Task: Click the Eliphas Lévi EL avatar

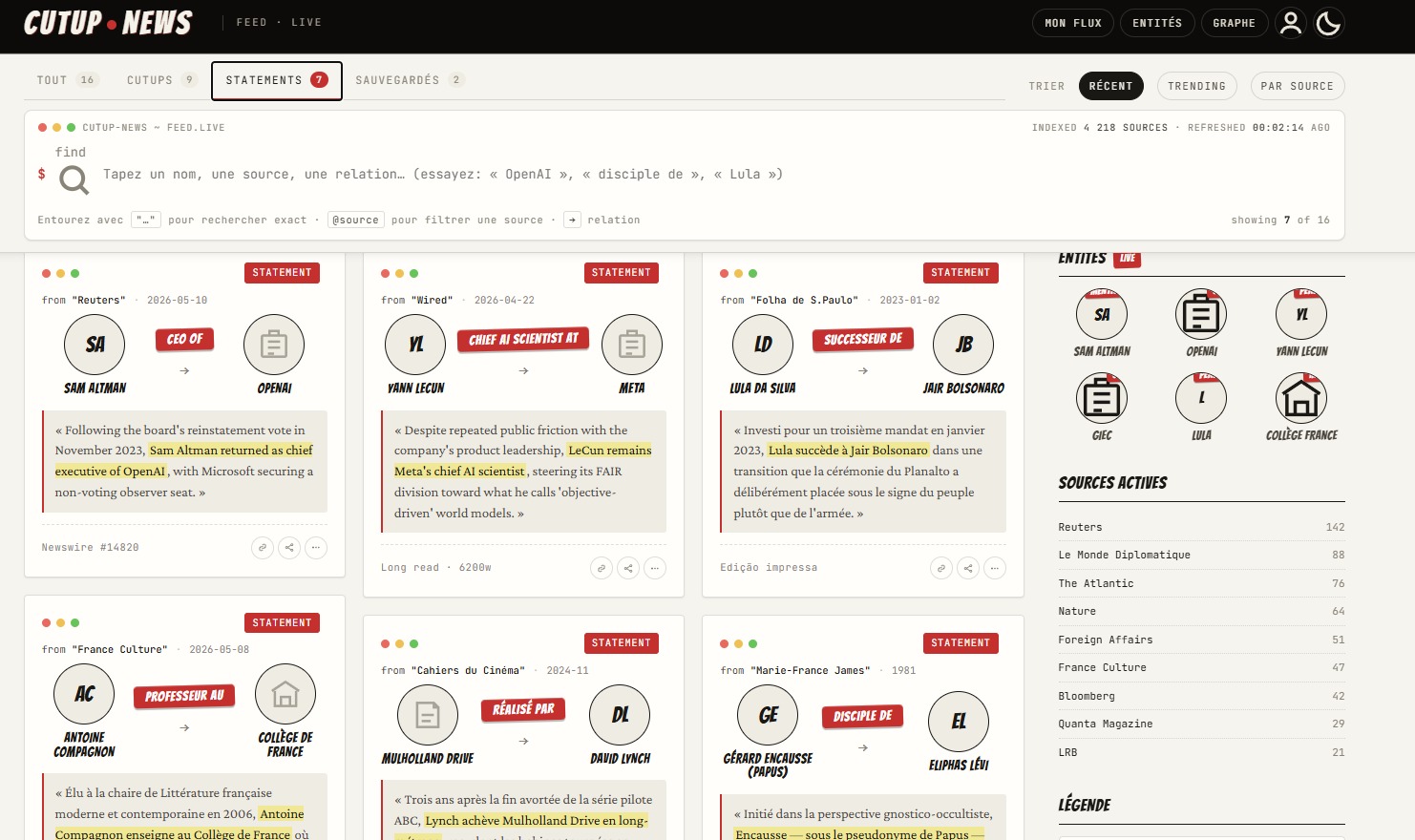Action: pos(959,722)
